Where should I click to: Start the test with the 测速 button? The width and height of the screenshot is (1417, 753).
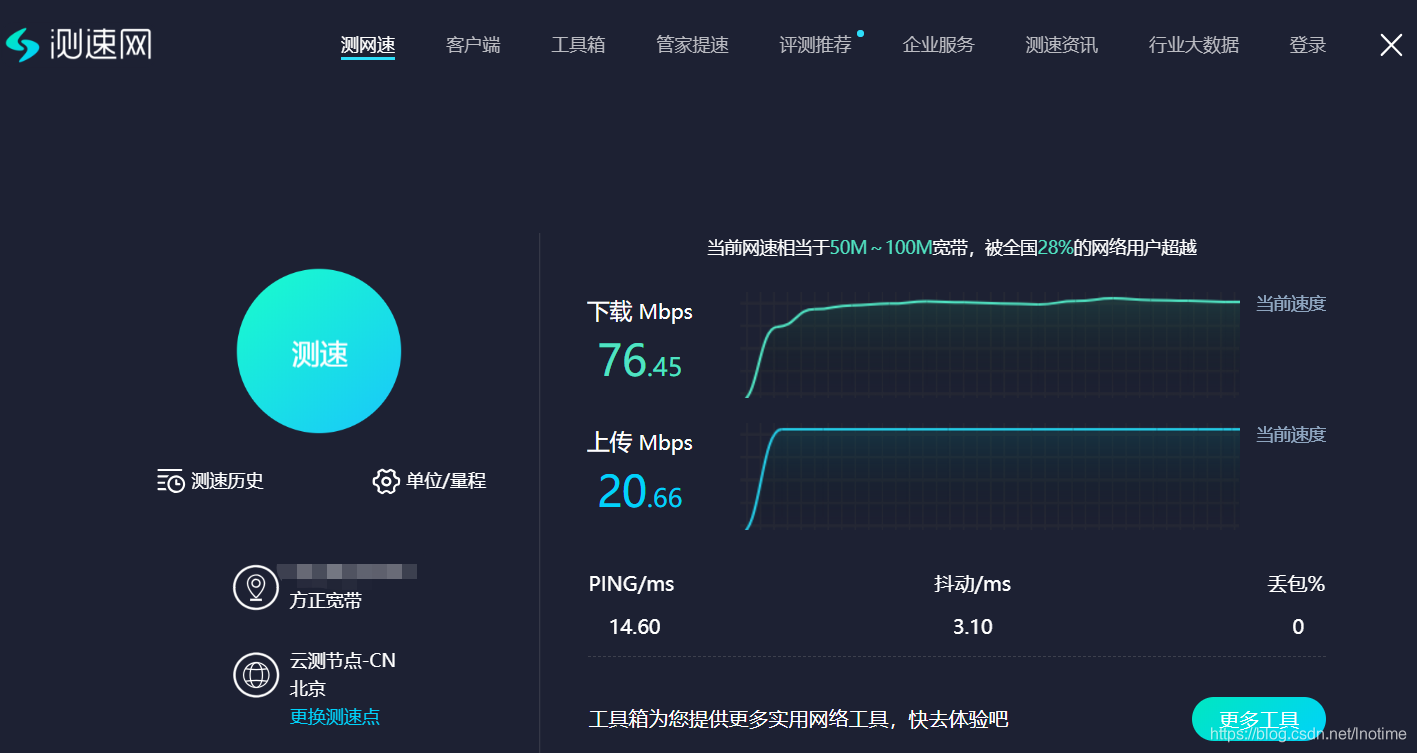319,351
